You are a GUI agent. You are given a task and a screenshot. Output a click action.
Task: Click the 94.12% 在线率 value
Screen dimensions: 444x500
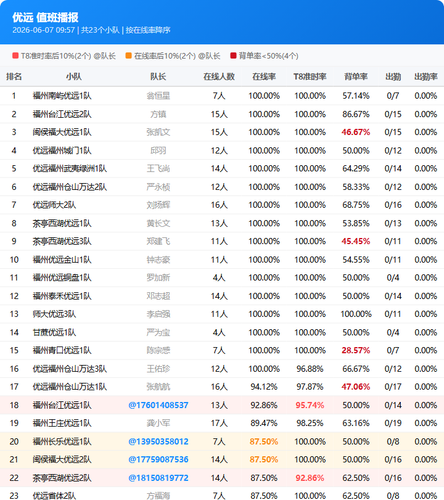pos(264,387)
